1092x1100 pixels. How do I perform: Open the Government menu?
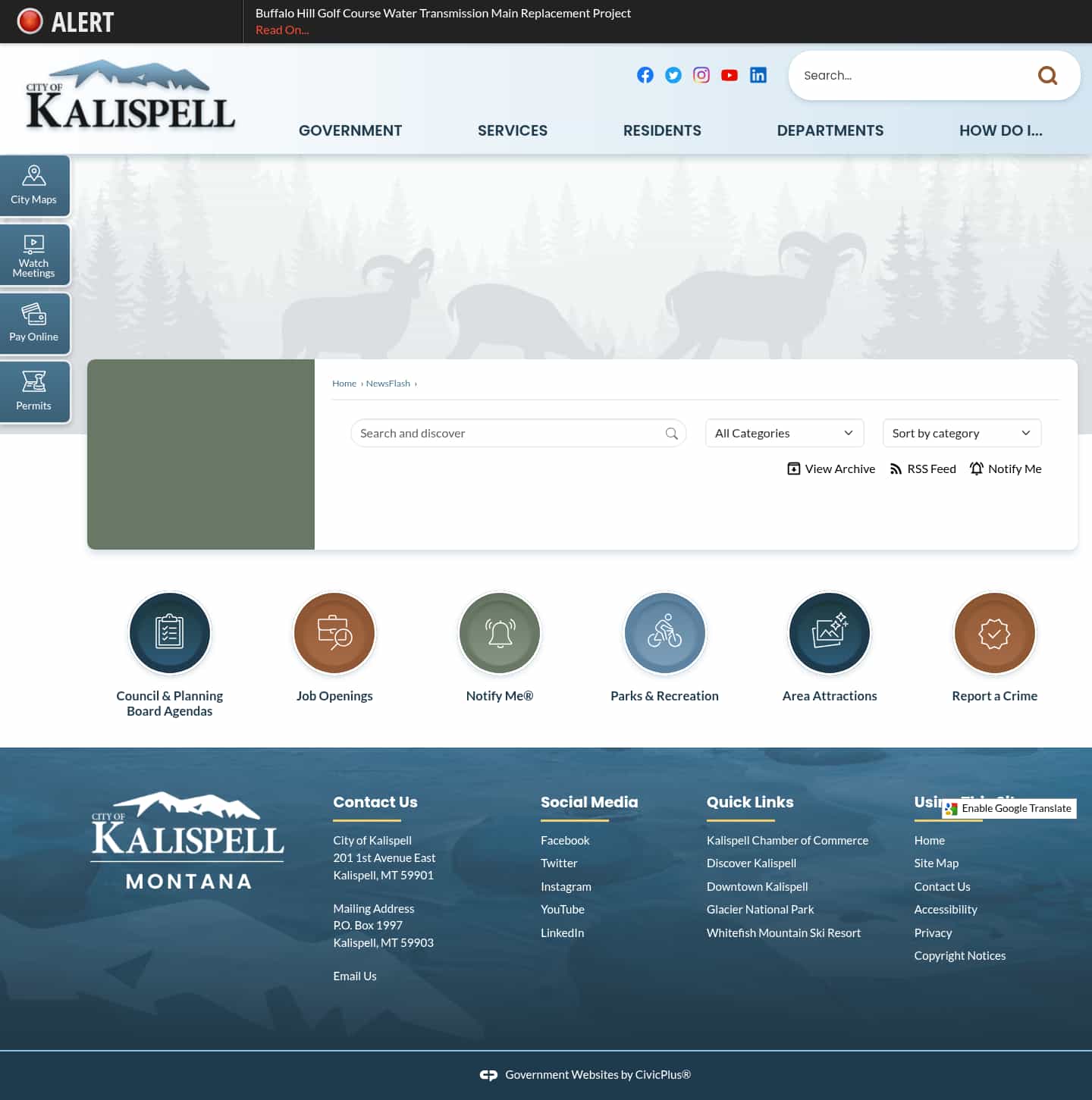point(350,130)
